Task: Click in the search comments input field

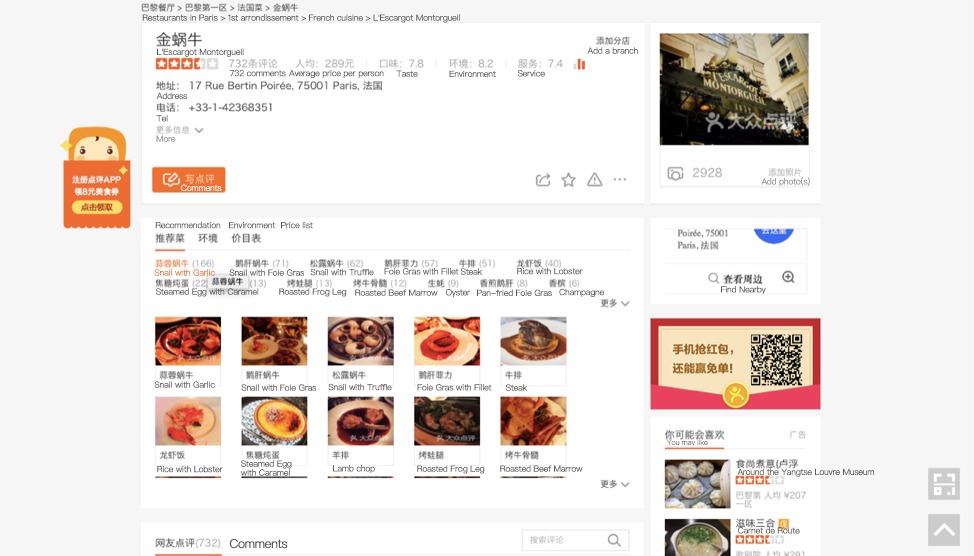Action: [565, 540]
